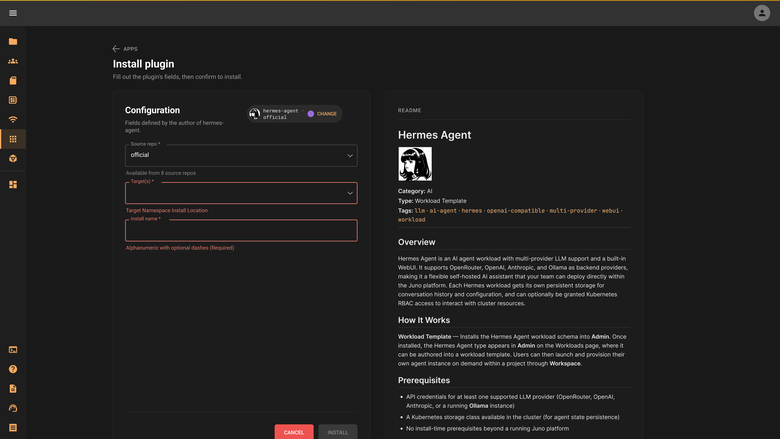Click the 'Prerequisites' heading
780x439 pixels.
click(x=424, y=380)
